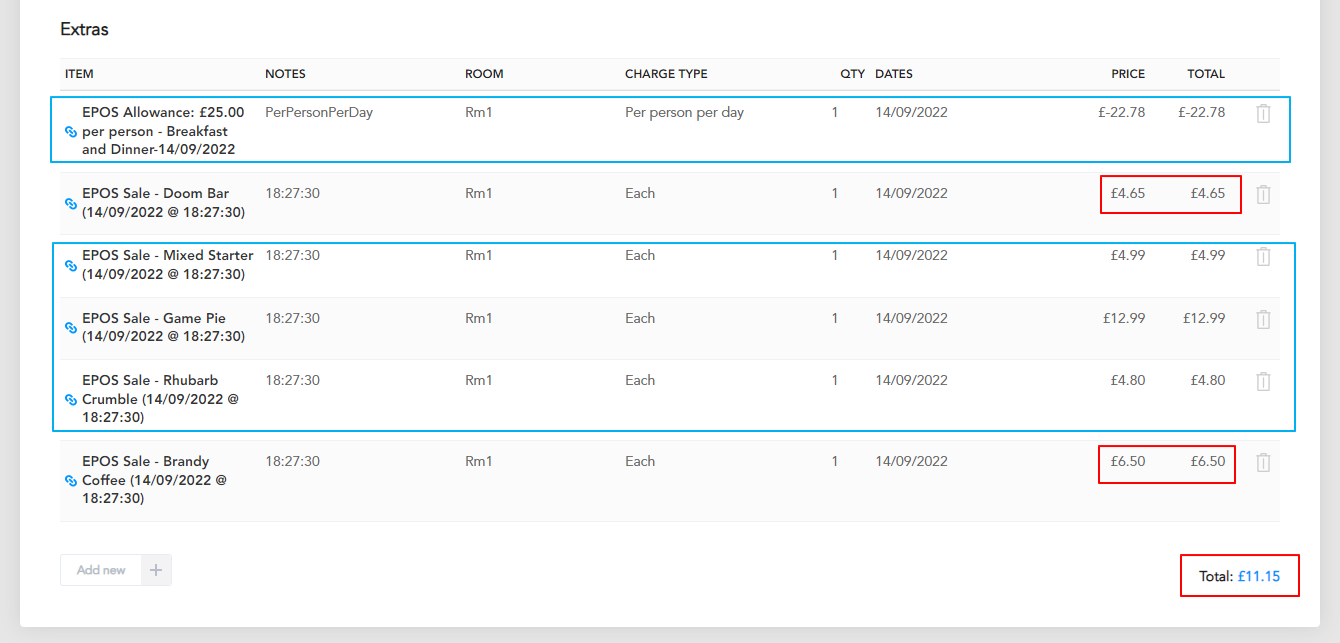
Task: Click the £4.80 price of Rhubarb Crumble
Action: [x=1128, y=381]
